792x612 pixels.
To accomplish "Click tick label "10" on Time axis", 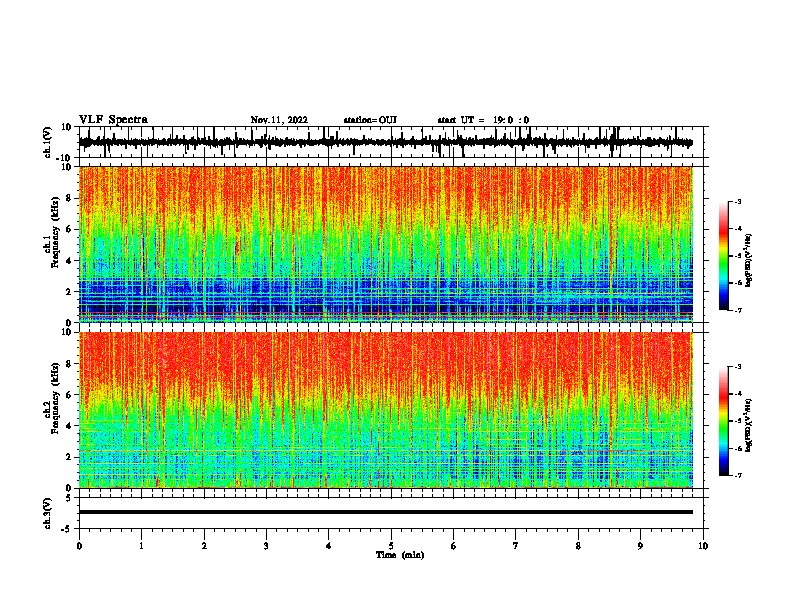I will (x=703, y=546).
